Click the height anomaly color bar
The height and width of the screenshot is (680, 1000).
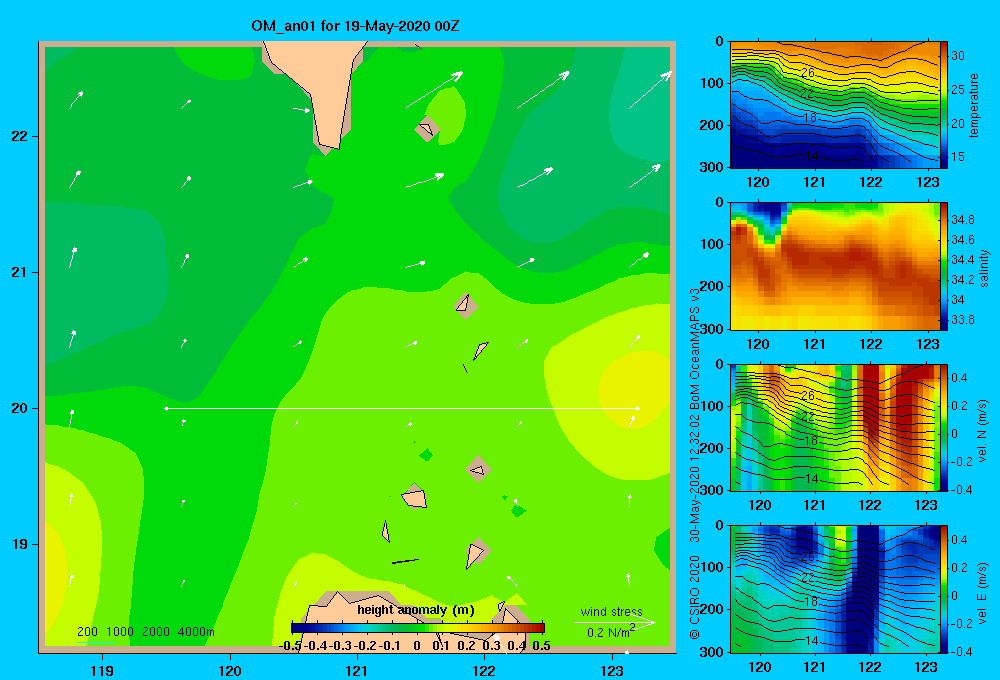click(x=418, y=628)
